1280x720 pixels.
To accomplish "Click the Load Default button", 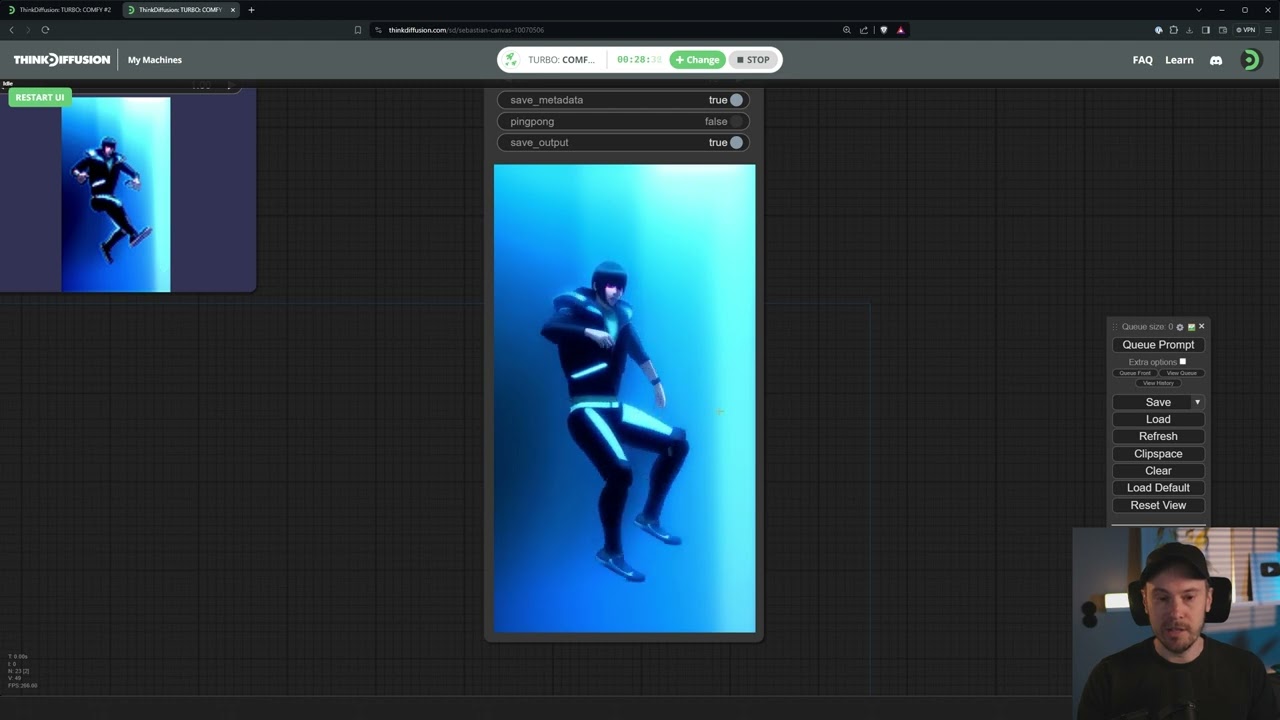I will click(x=1158, y=488).
